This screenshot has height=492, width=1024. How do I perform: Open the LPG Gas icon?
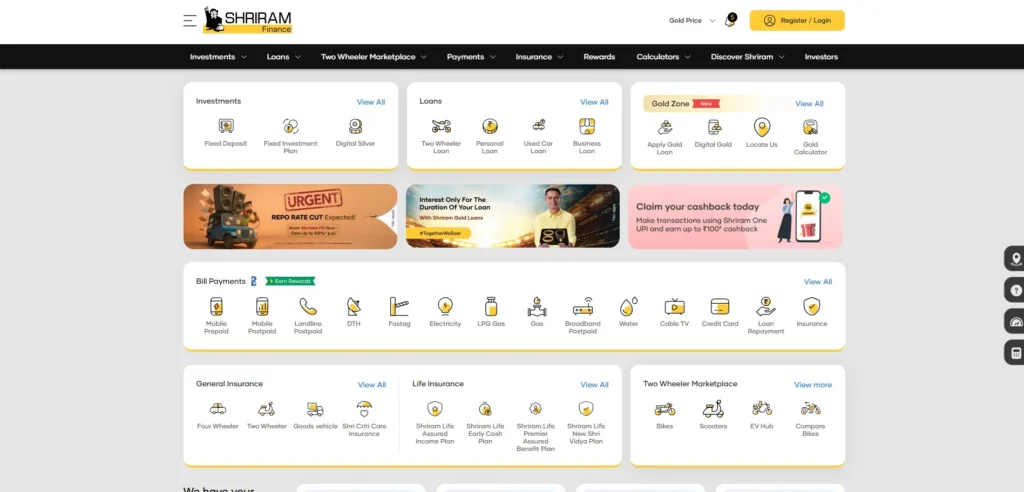point(491,306)
